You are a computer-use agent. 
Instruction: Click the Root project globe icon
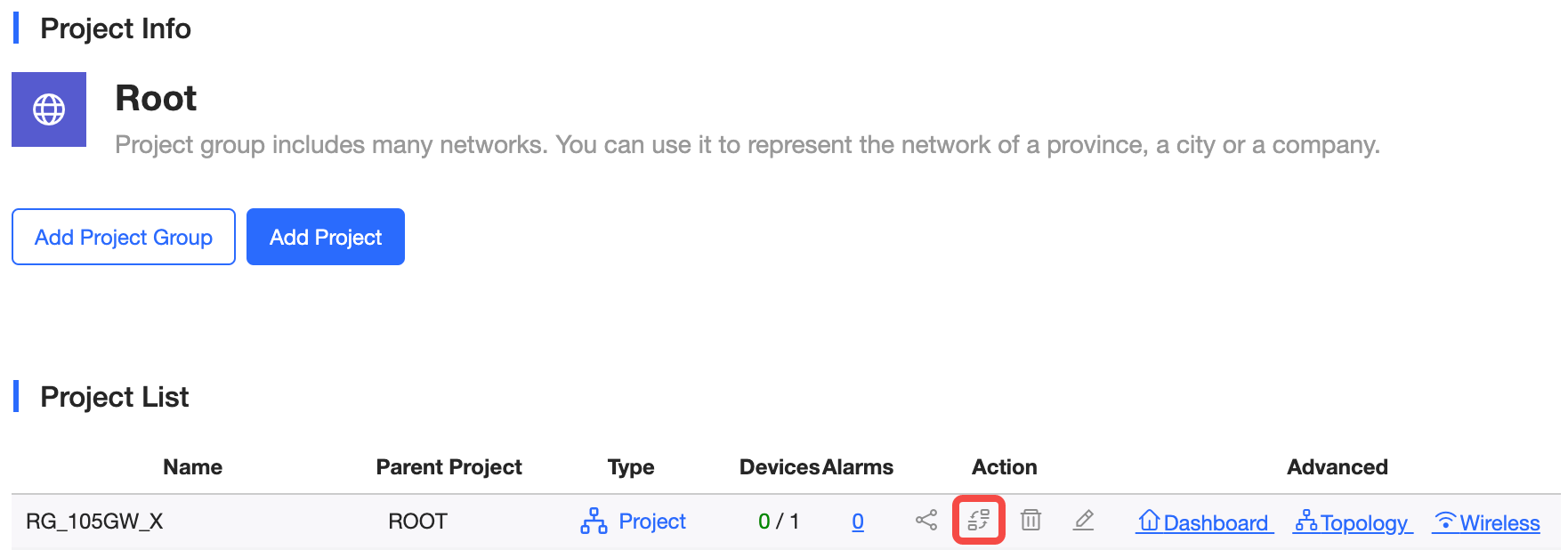click(x=49, y=109)
